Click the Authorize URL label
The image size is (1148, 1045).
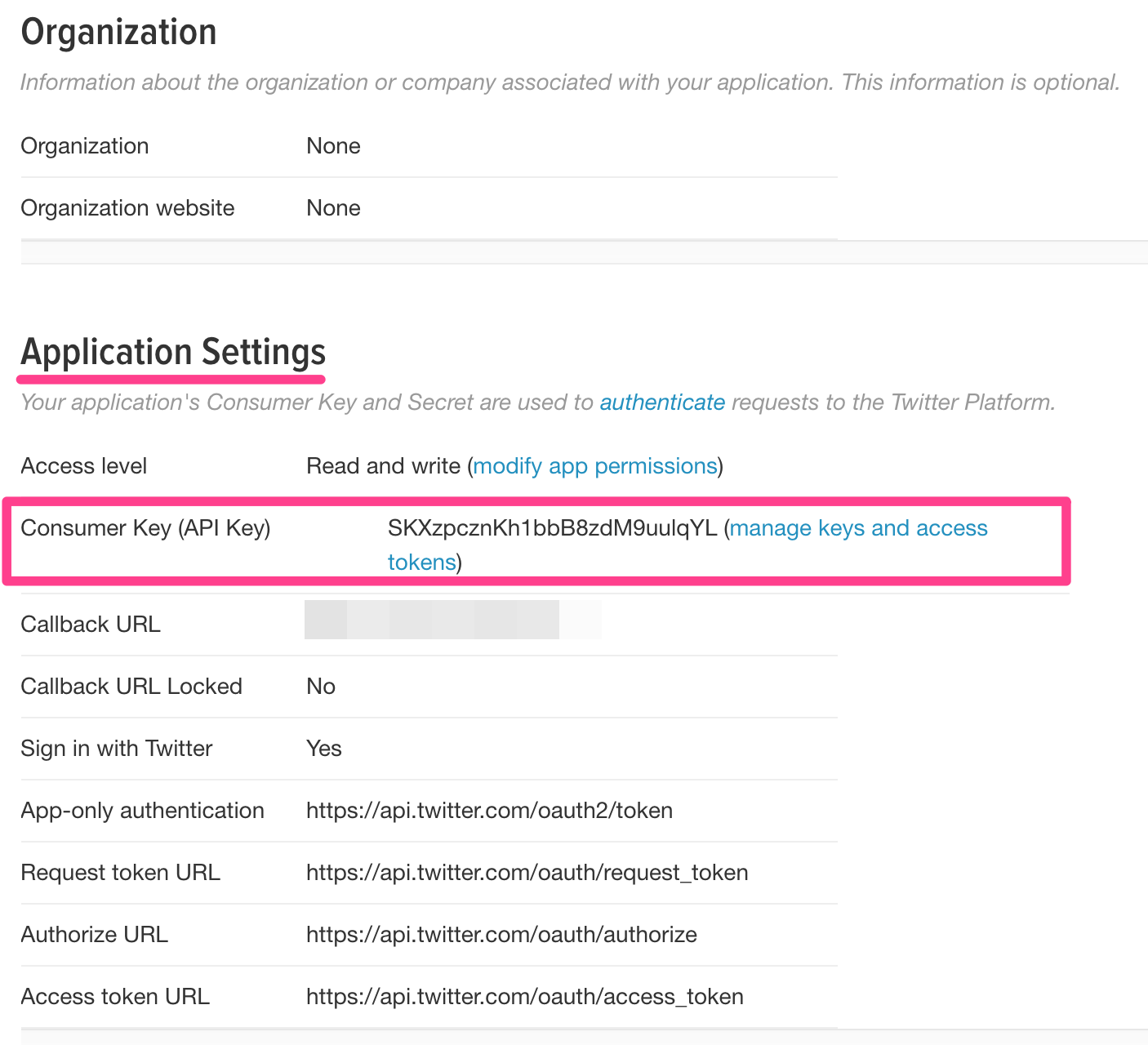(x=95, y=935)
